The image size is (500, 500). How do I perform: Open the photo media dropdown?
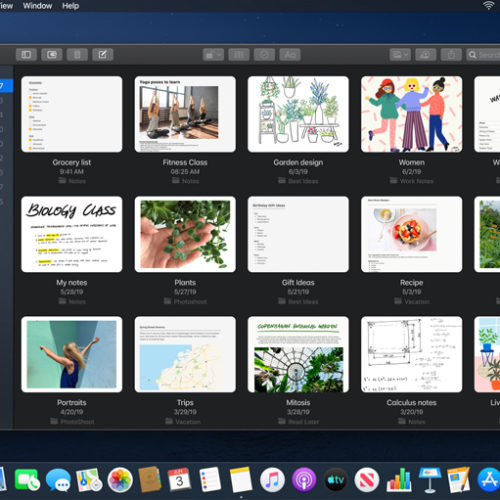pyautogui.click(x=400, y=54)
